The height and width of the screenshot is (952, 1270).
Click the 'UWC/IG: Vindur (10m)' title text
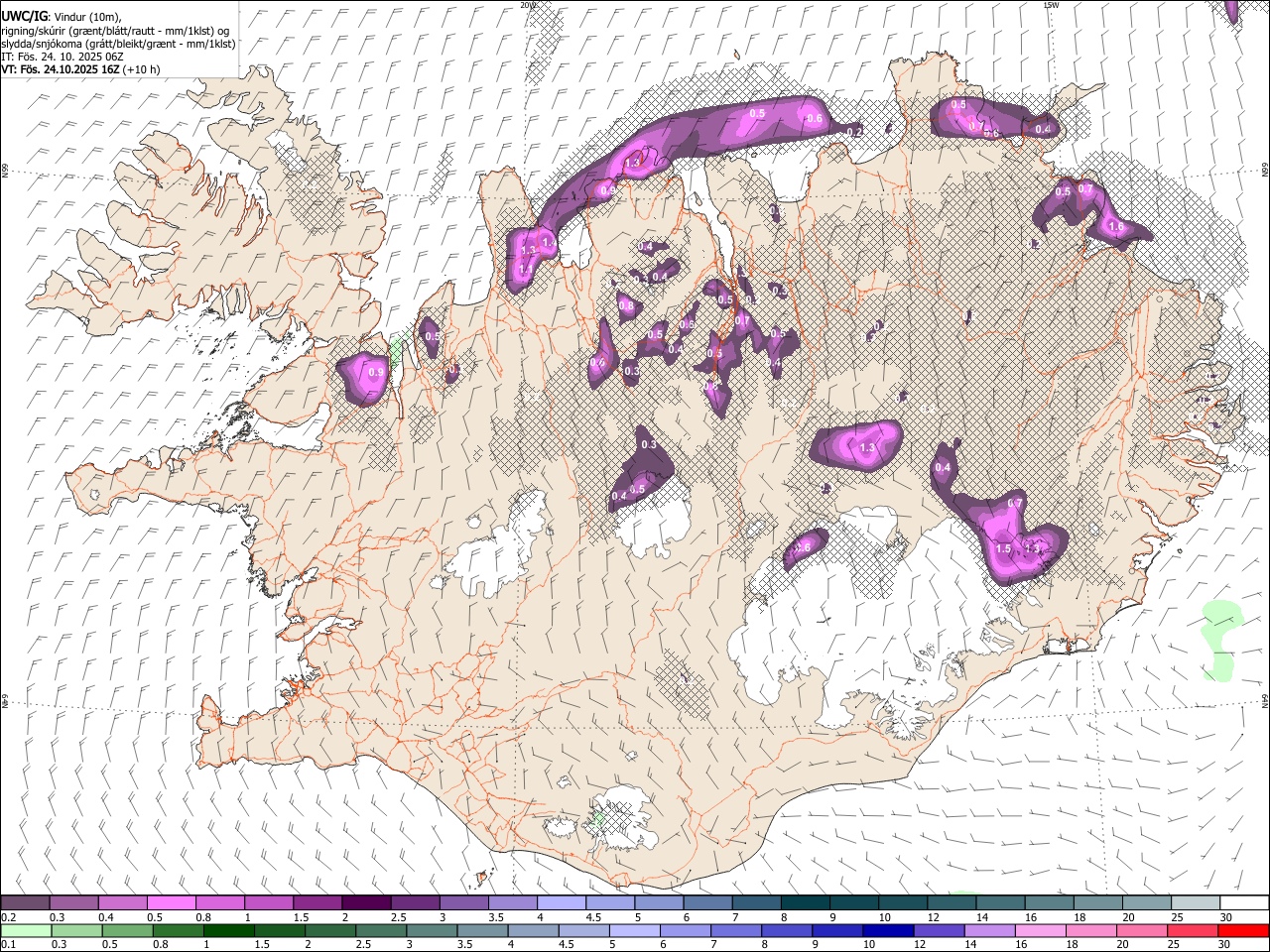click(62, 16)
